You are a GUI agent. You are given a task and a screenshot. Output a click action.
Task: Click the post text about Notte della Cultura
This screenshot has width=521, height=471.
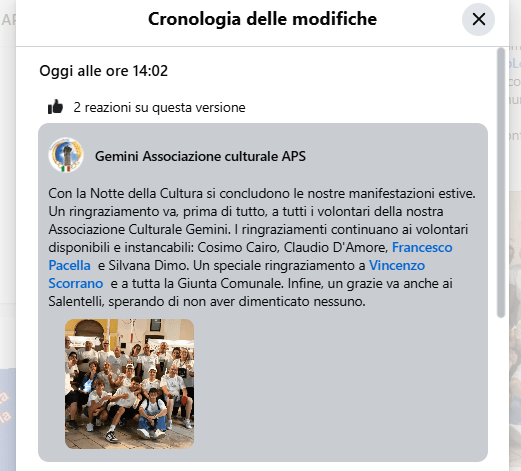[262, 247]
